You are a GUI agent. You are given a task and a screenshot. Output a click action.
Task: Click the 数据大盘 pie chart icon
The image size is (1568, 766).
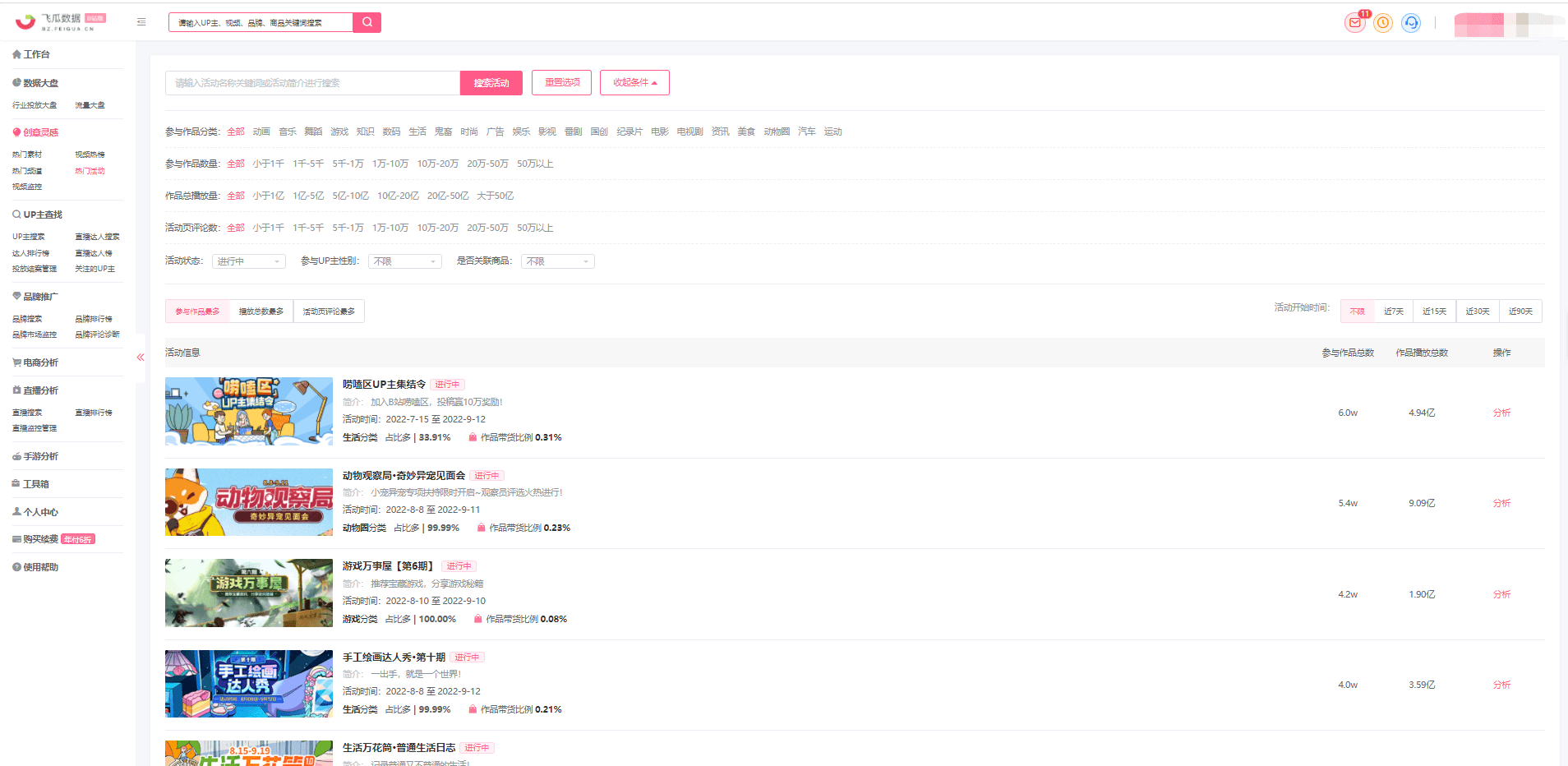click(16, 82)
